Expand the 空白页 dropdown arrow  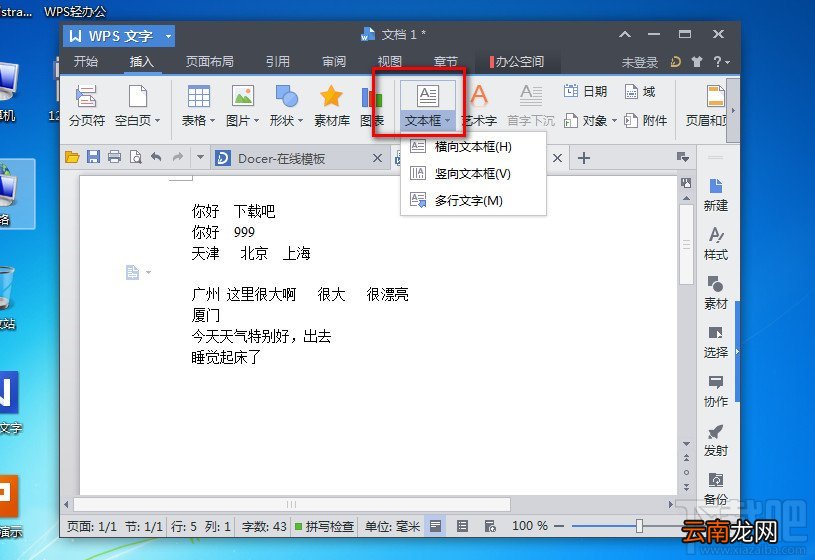157,121
